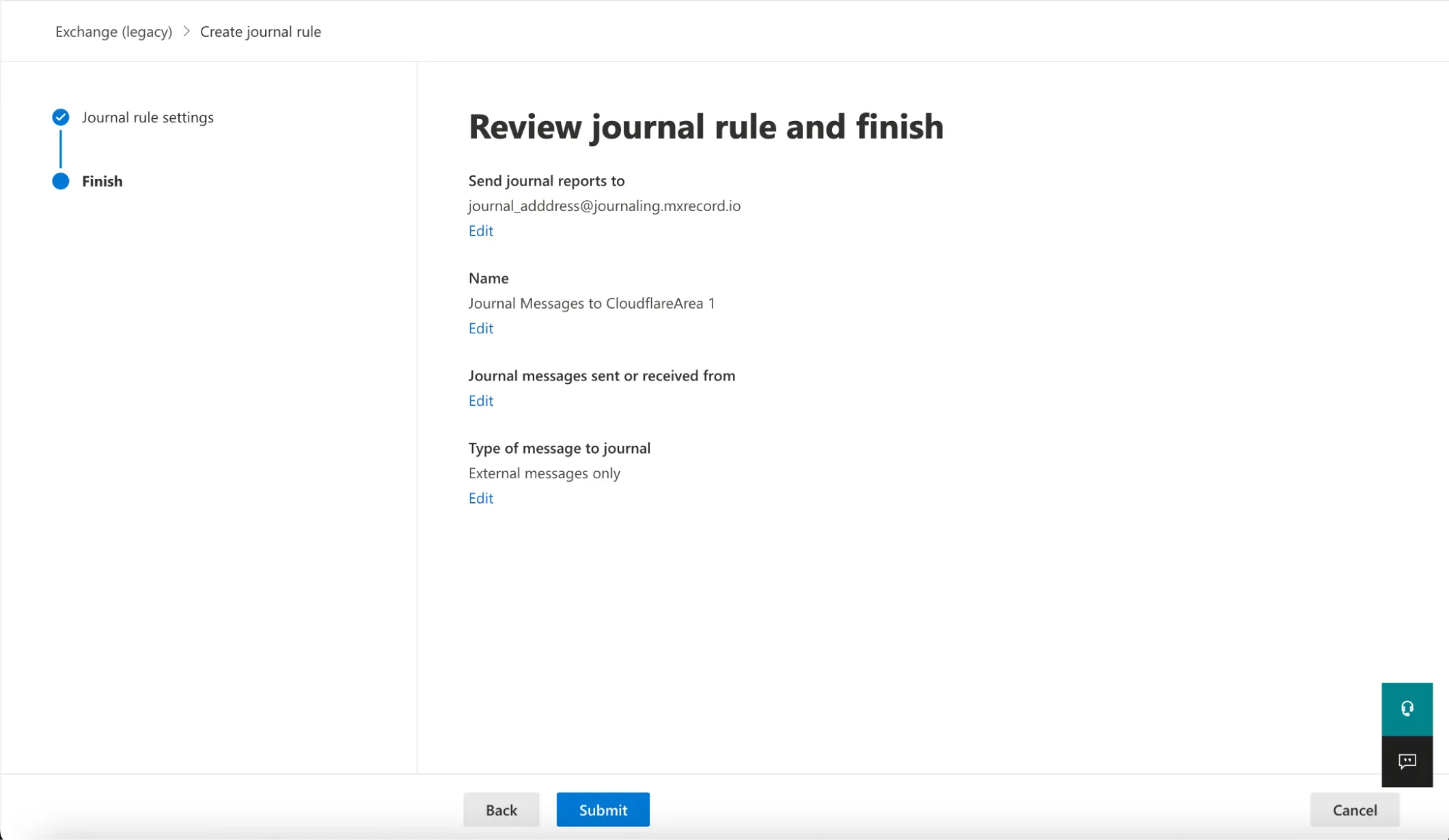Screen dimensions: 1449x840
Task: Edit the journal rule Name
Action: [x=480, y=328]
